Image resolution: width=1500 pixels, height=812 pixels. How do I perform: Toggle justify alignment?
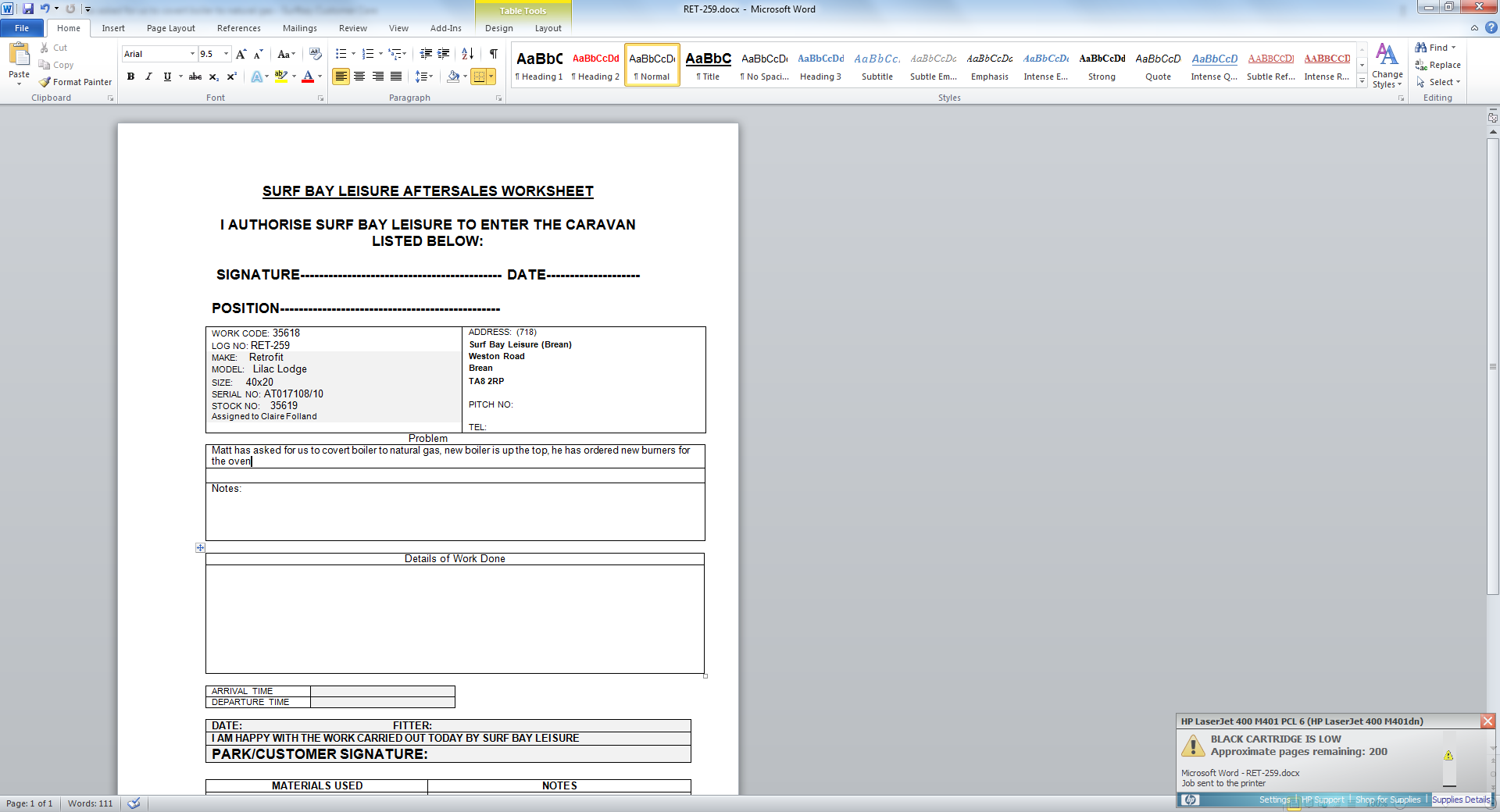pos(396,77)
